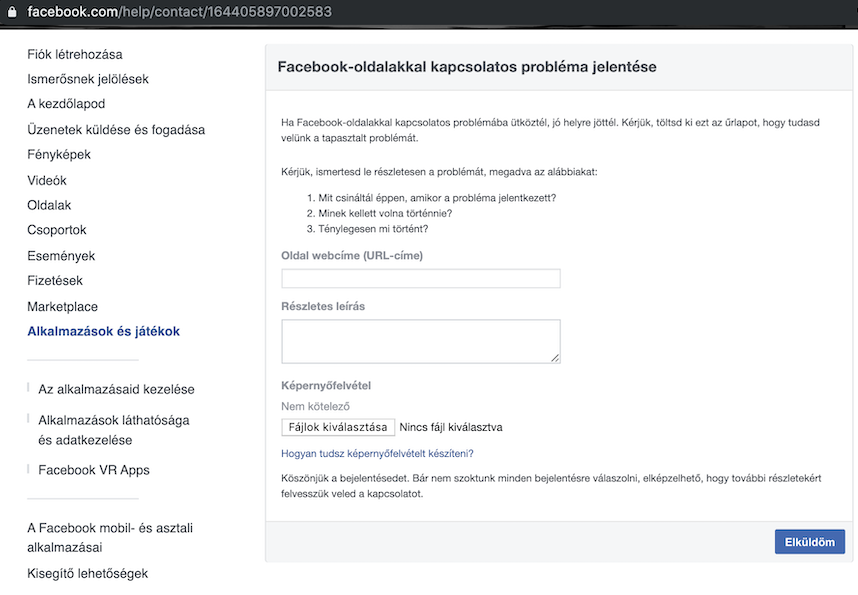Open the Marketplace help topic
858x595 pixels.
[63, 307]
